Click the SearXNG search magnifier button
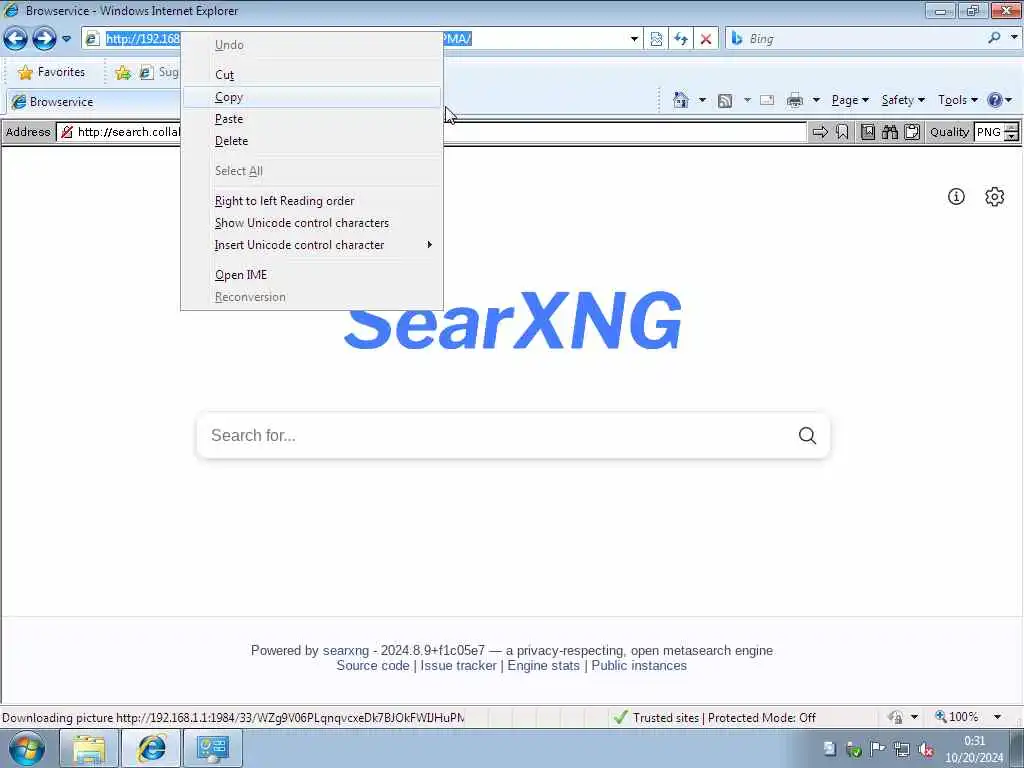 pos(807,436)
